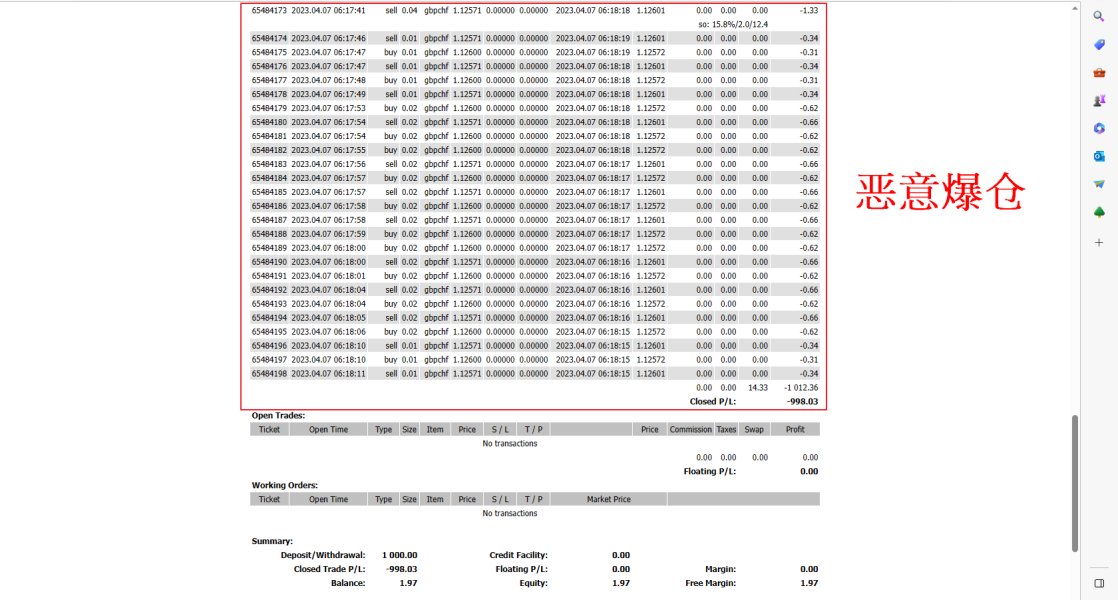Image resolution: width=1118 pixels, height=600 pixels.
Task: Select ticket number 65484189
Action: [269, 248]
